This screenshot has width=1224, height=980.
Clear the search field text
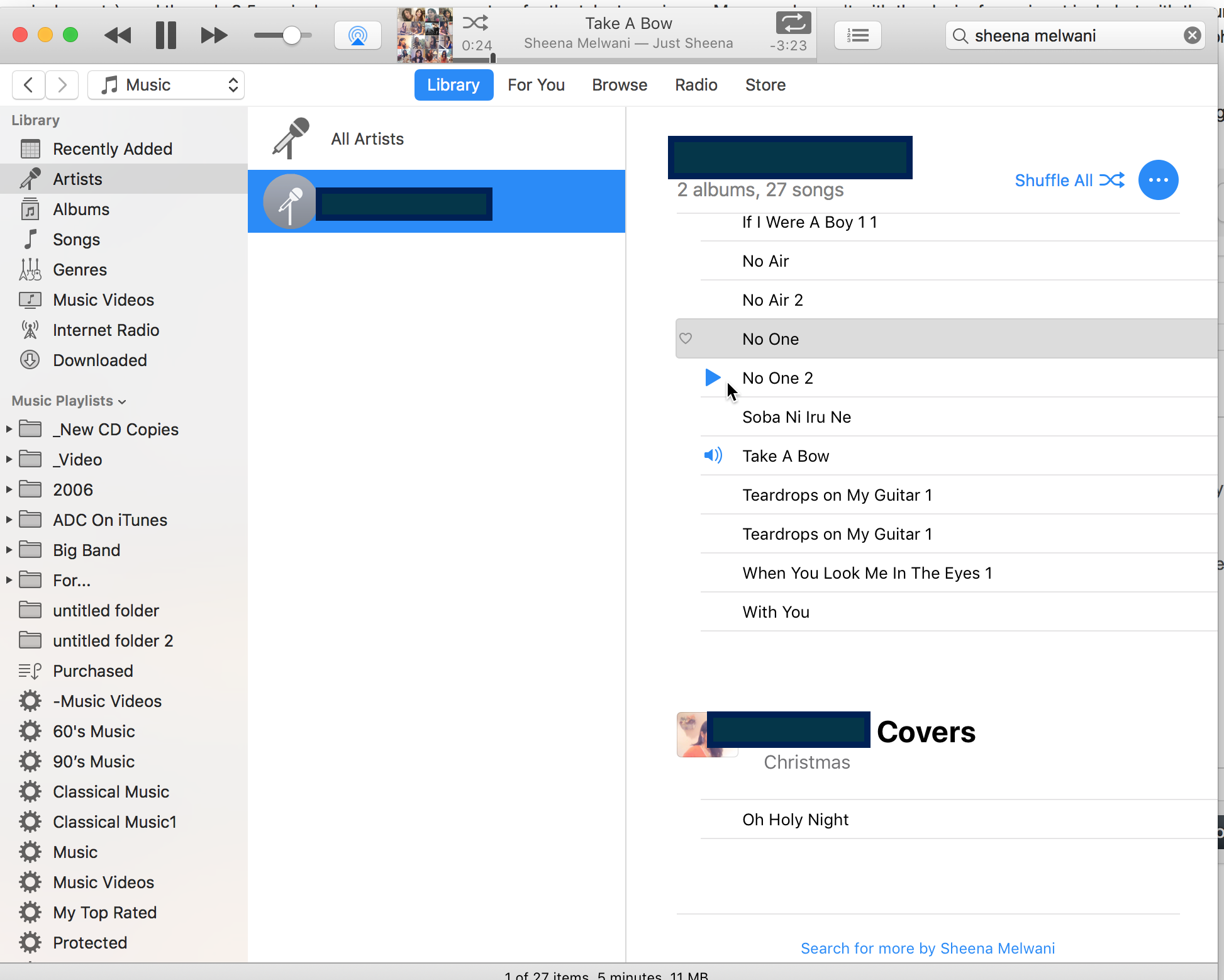coord(1192,35)
